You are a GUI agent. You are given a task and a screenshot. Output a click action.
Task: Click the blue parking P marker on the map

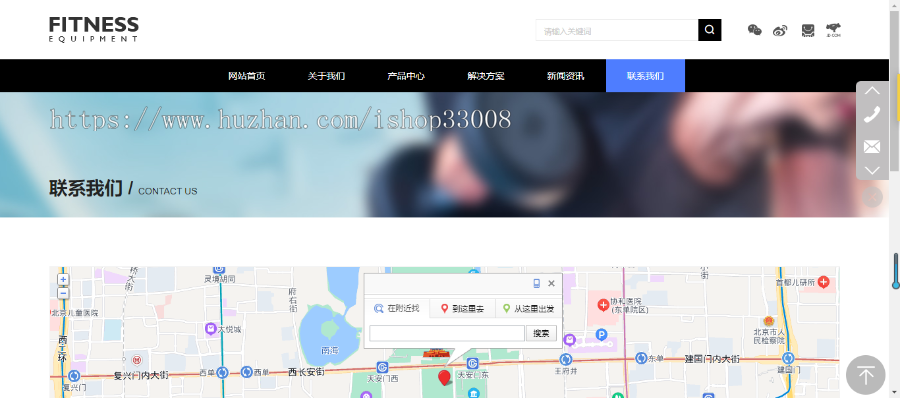[601, 334]
